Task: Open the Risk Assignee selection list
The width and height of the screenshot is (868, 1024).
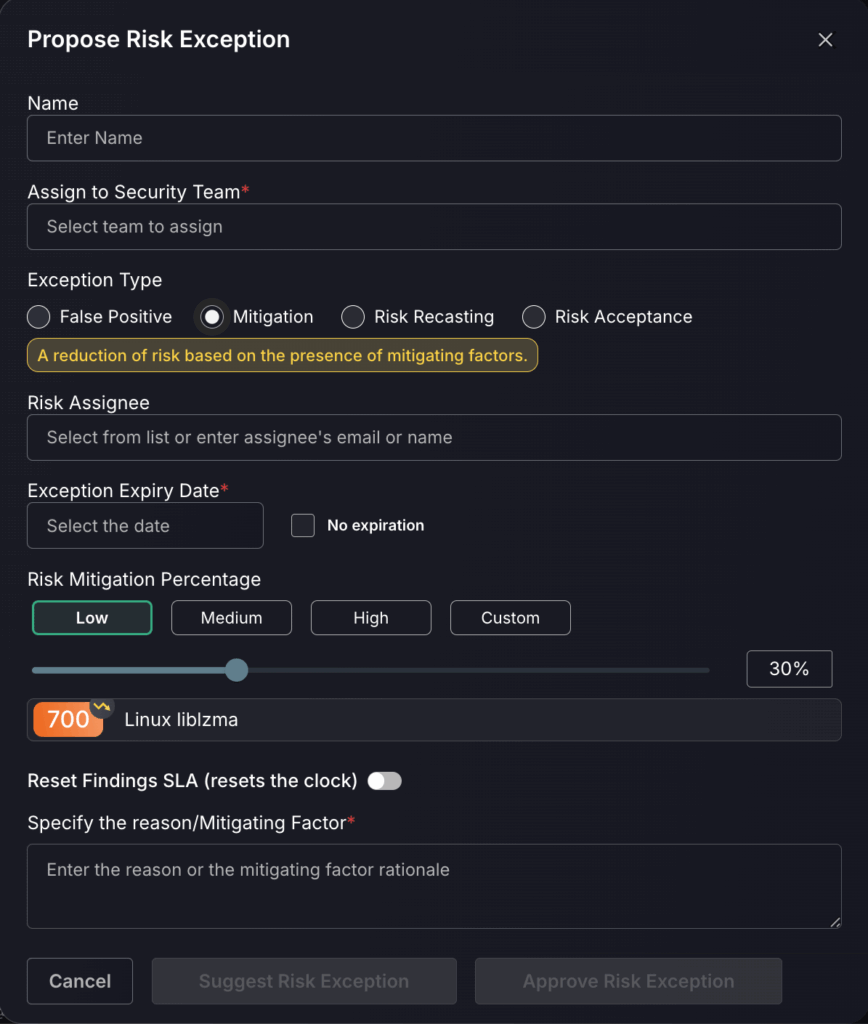Action: click(434, 438)
